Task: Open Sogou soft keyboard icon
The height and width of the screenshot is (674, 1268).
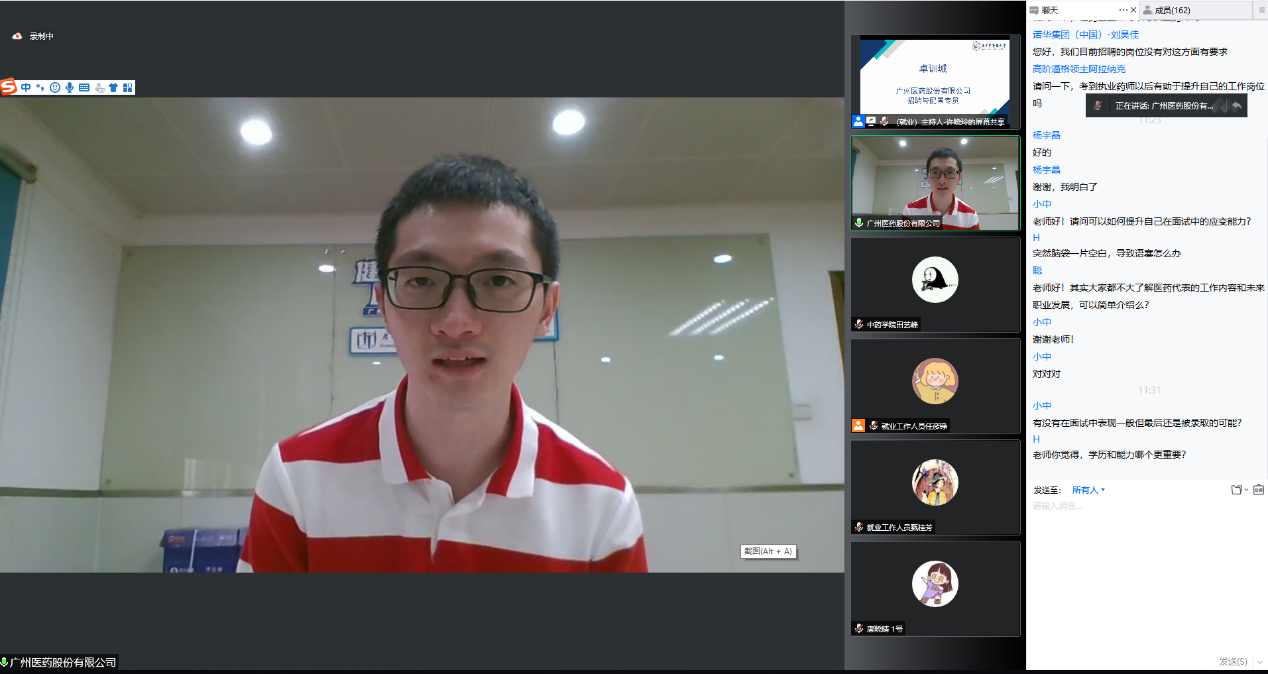Action: [x=84, y=88]
